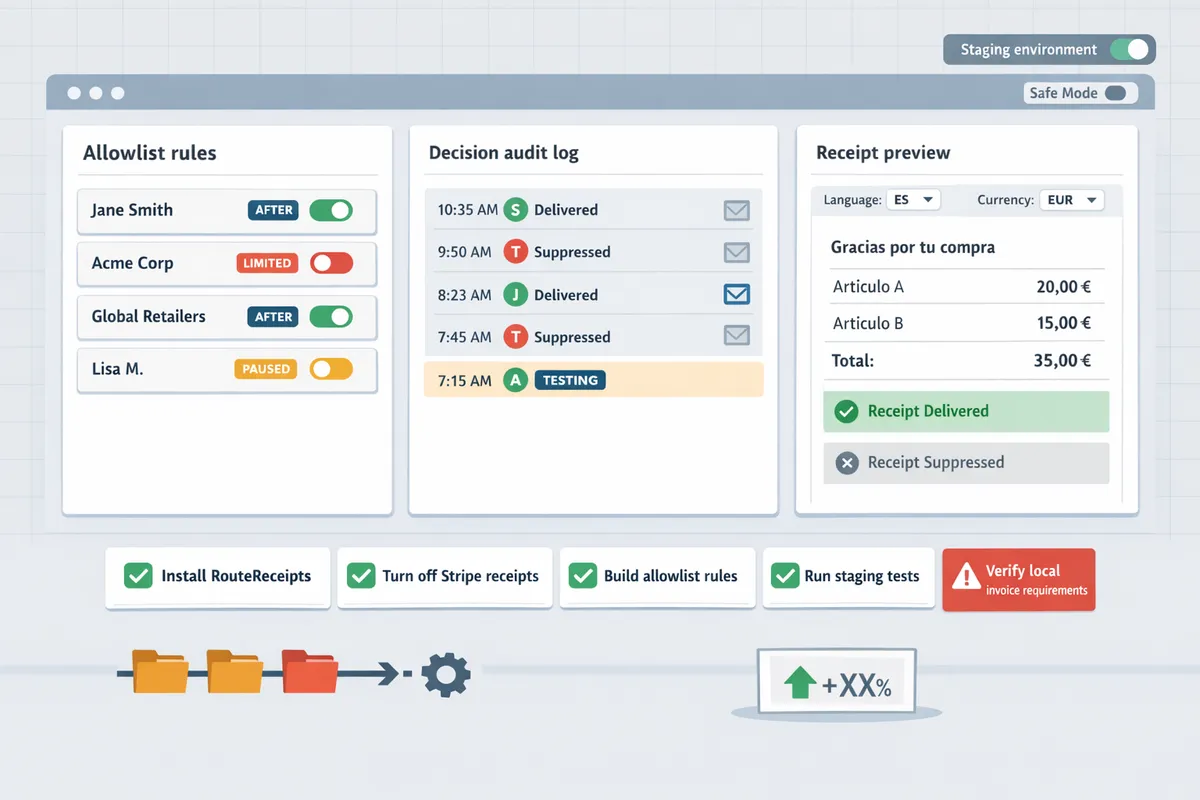Click the Total: label
This screenshot has width=1200, height=800.
[853, 361]
